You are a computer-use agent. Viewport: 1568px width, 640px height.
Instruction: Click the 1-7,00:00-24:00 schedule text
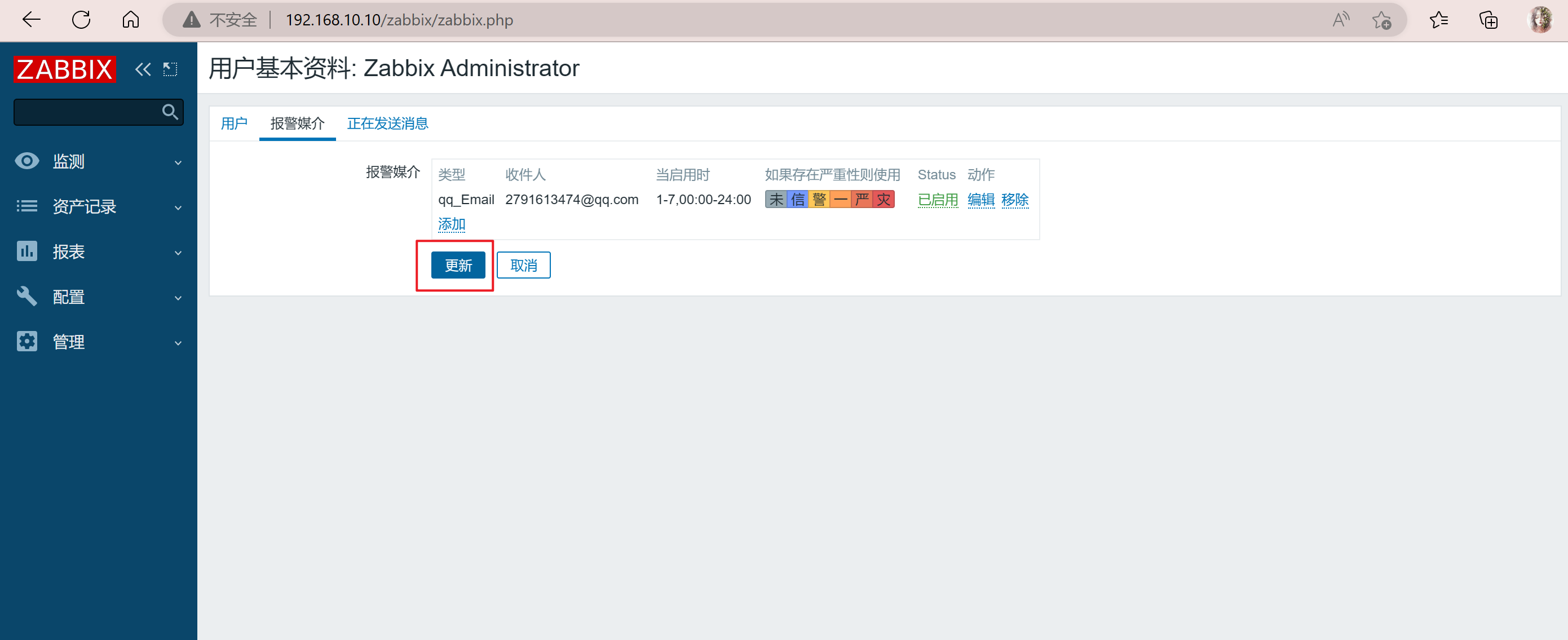coord(703,199)
